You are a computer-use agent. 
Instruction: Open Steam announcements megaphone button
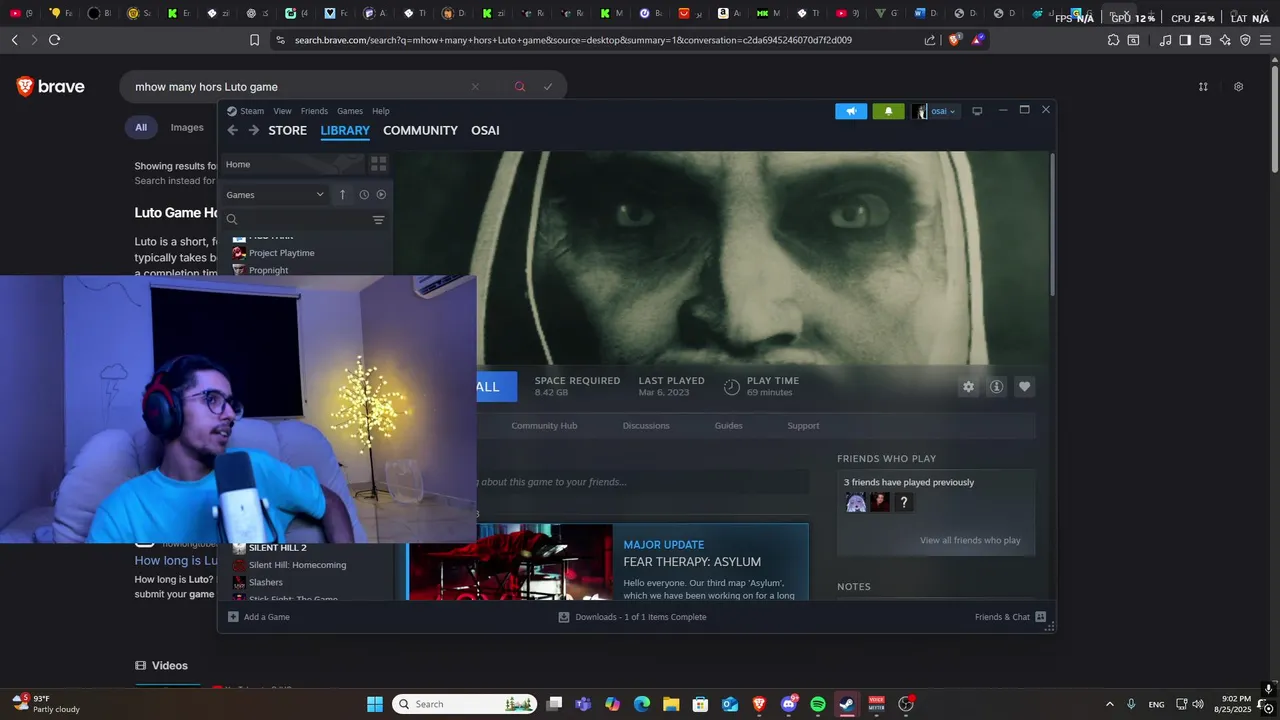tap(851, 111)
